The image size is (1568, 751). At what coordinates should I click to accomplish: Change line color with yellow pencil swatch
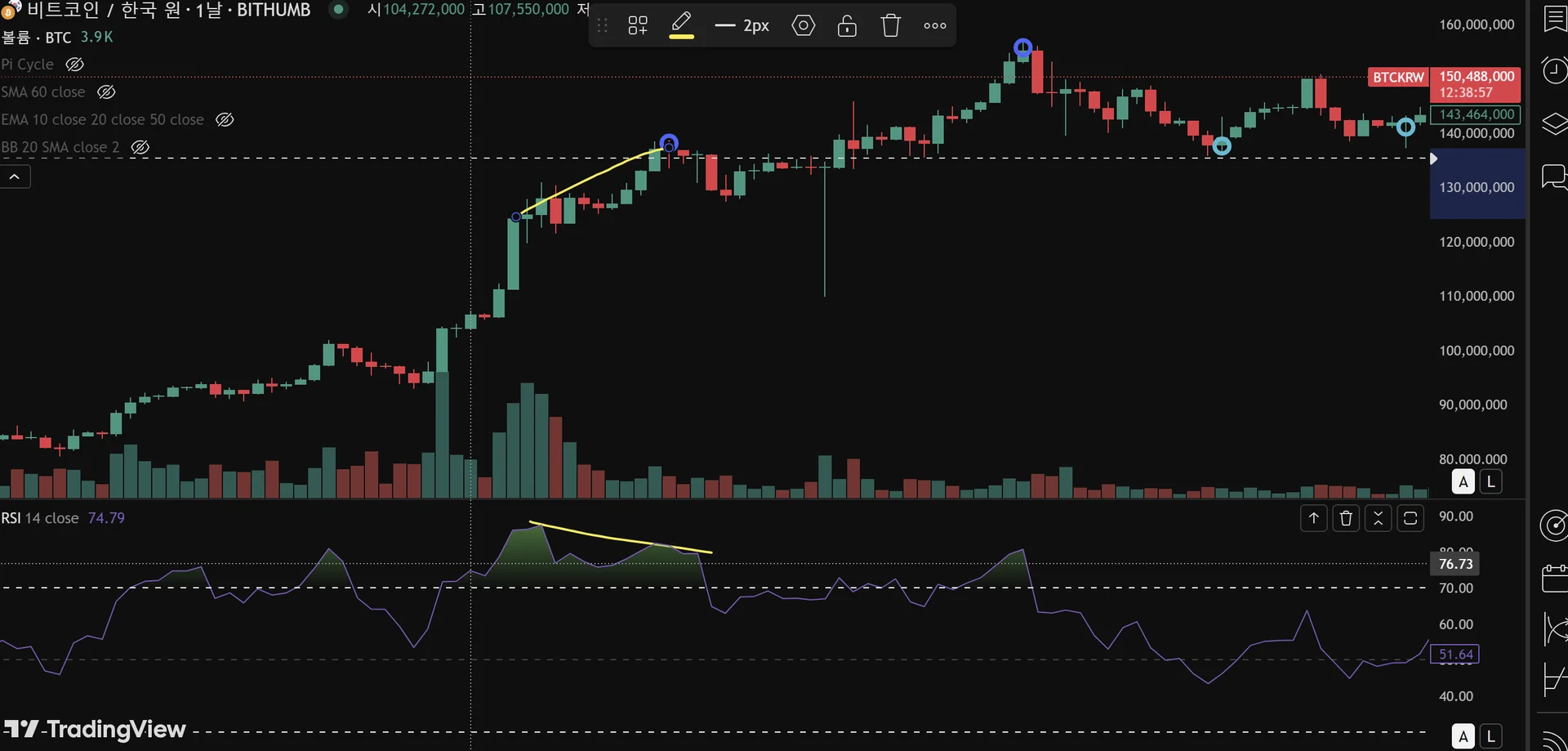(681, 25)
